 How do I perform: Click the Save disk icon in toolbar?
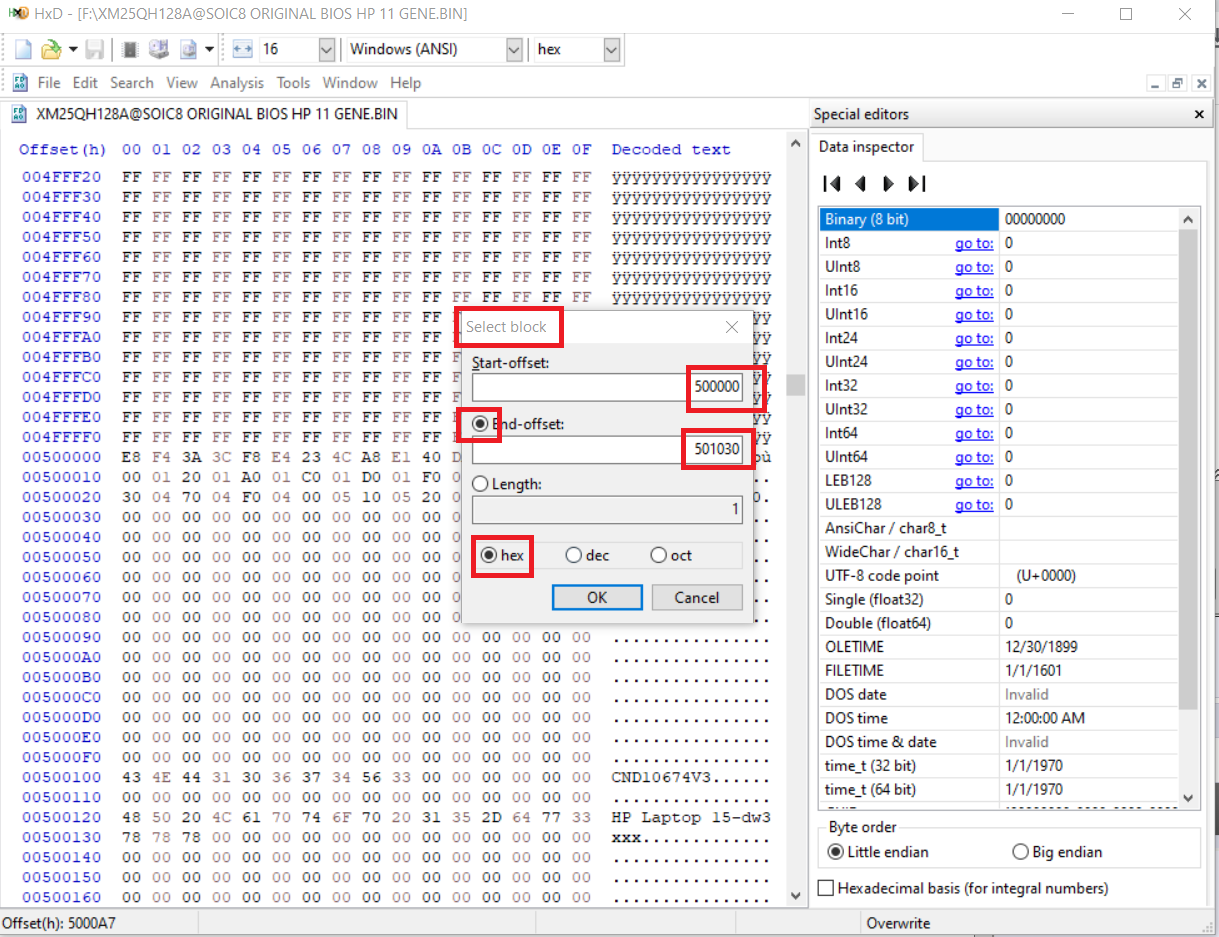point(95,49)
